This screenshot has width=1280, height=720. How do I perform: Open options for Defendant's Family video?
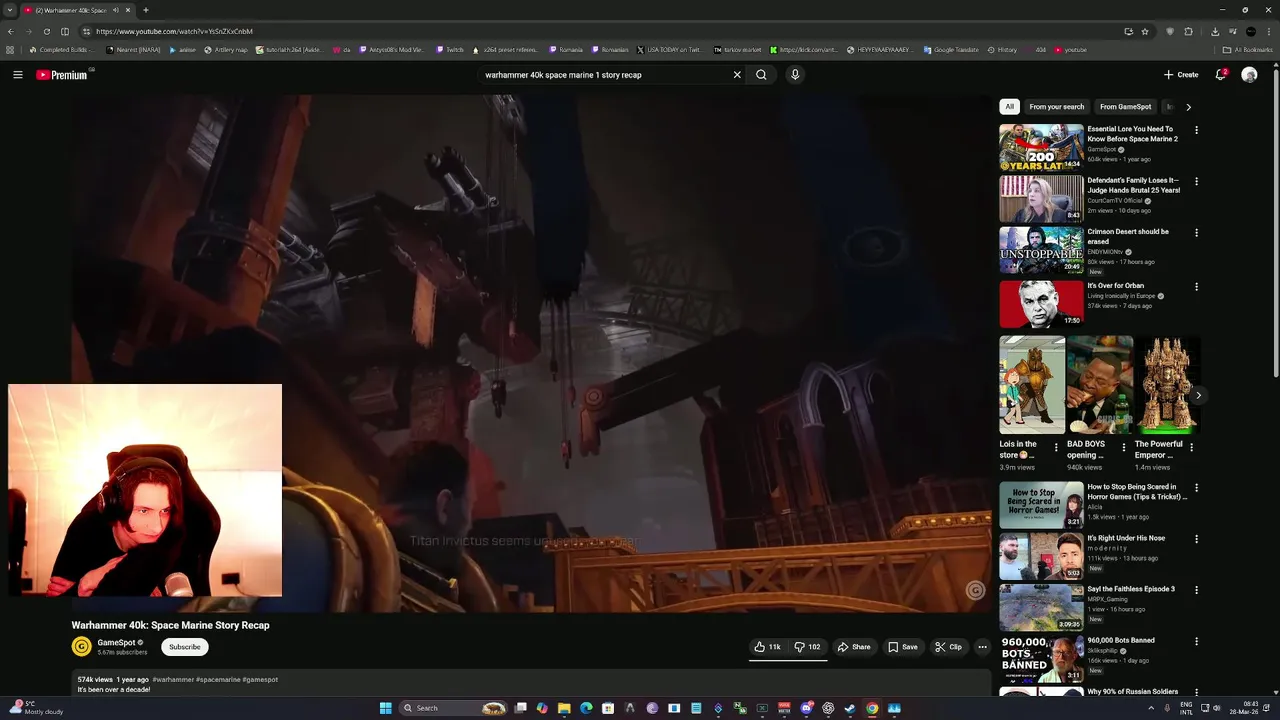pyautogui.click(x=1196, y=182)
